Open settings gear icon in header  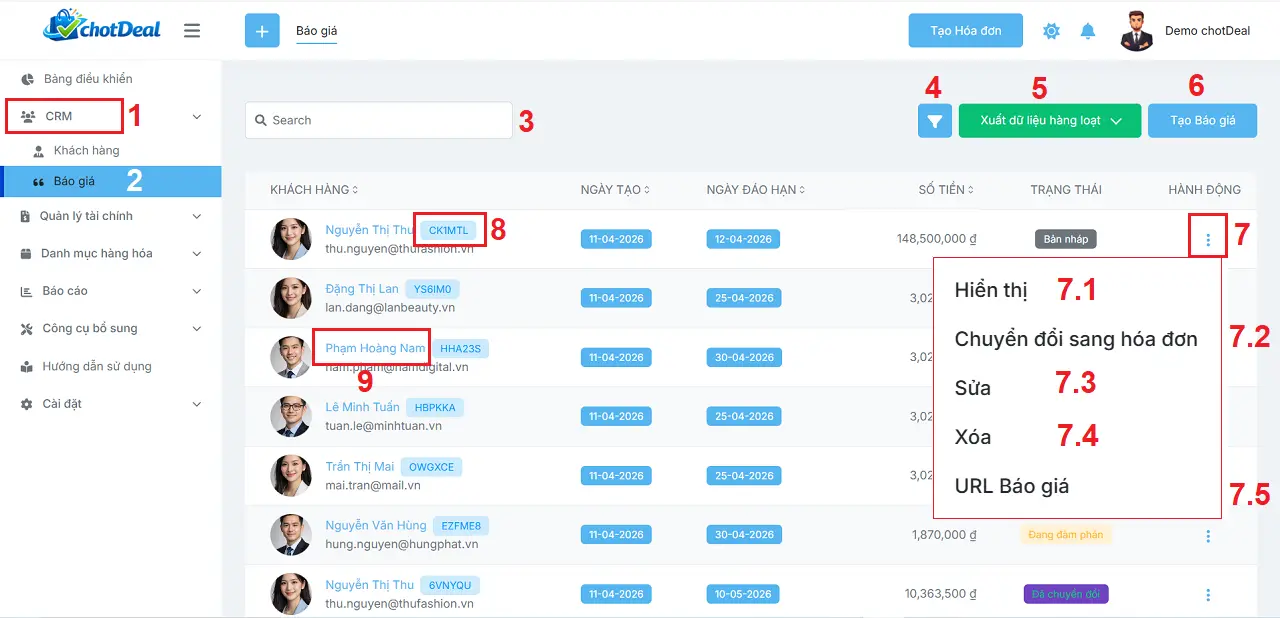tap(1051, 31)
